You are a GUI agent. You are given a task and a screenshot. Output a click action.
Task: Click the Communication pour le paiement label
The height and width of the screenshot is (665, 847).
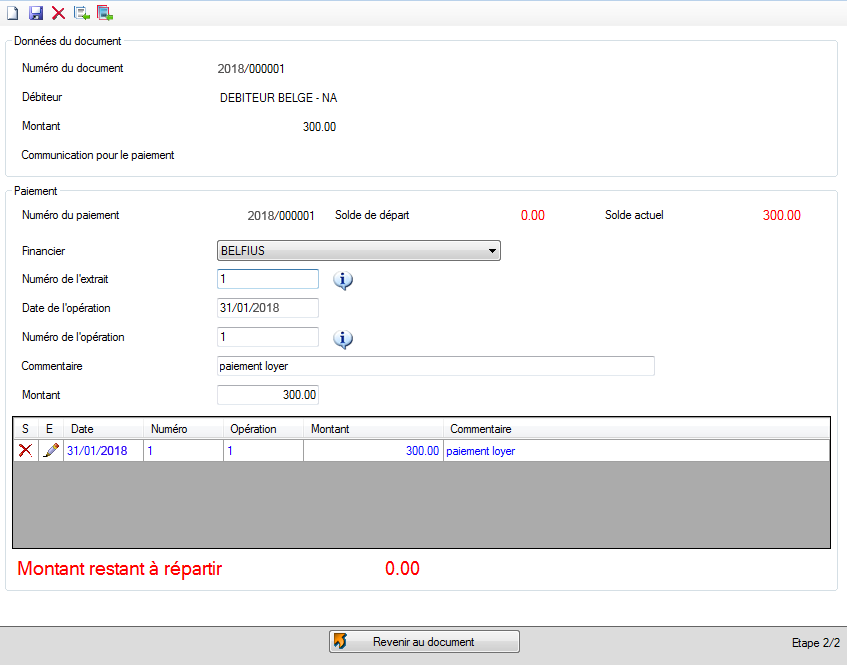pyautogui.click(x=98, y=155)
